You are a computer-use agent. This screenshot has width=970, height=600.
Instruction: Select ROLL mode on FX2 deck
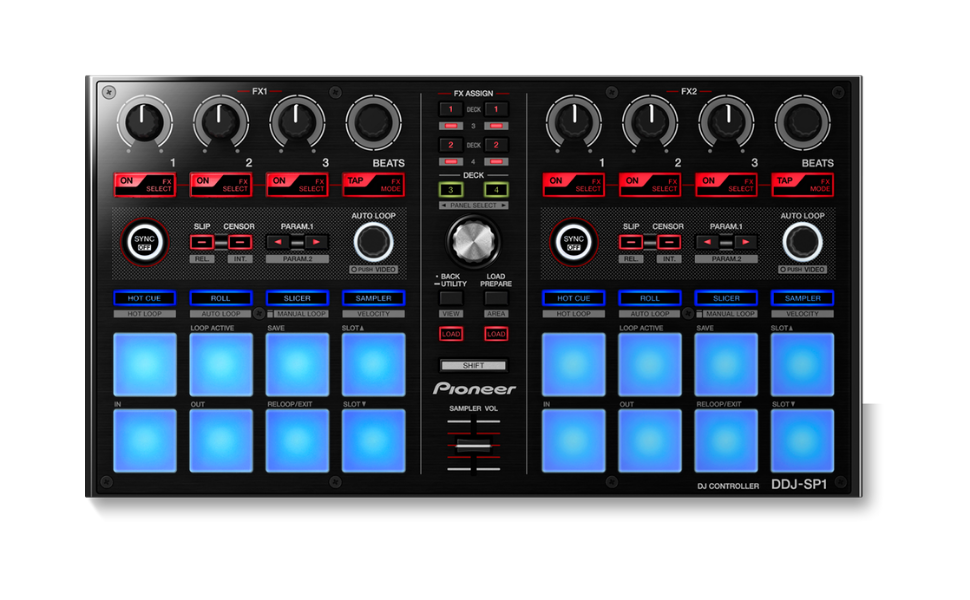(650, 298)
